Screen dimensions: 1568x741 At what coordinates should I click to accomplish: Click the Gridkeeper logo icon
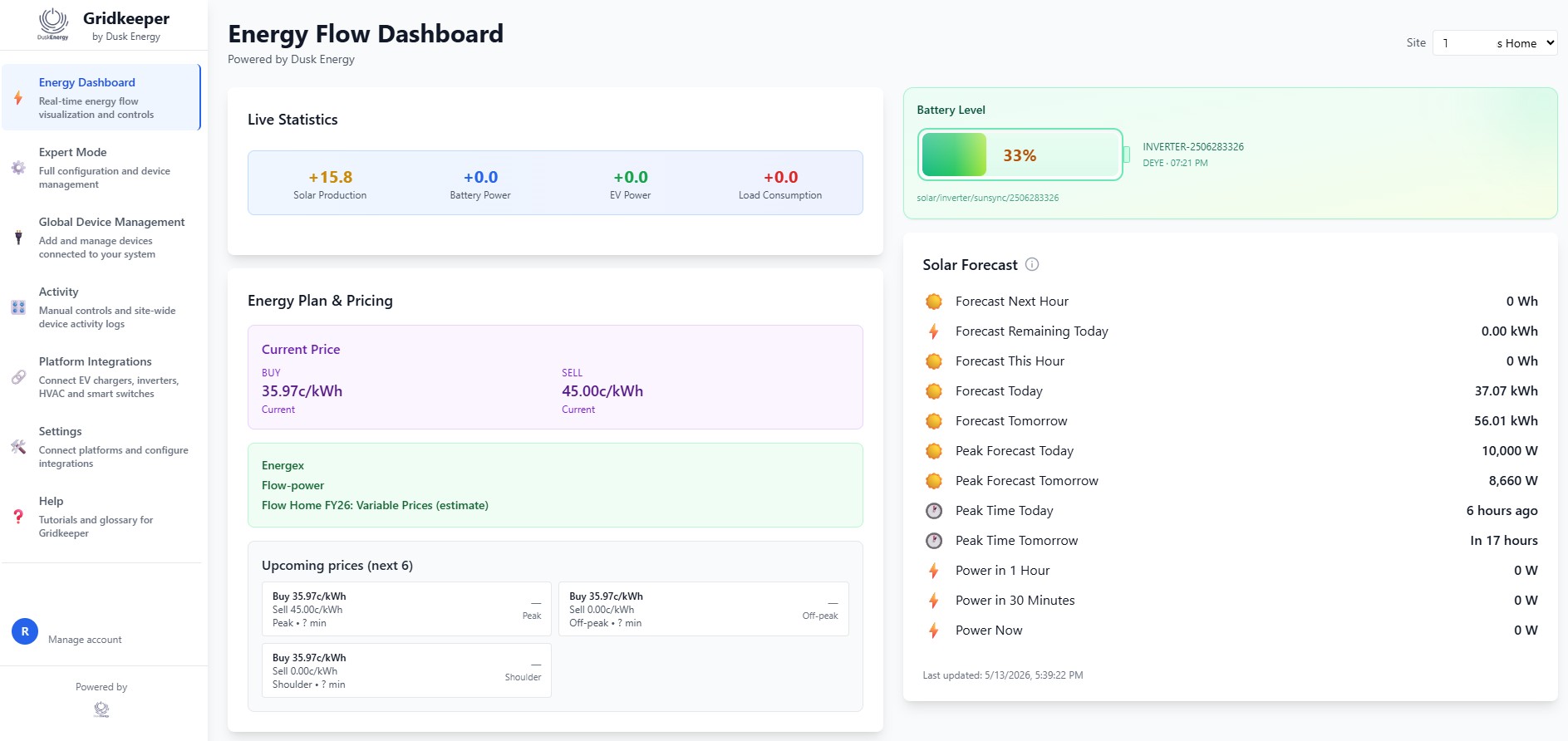53,23
